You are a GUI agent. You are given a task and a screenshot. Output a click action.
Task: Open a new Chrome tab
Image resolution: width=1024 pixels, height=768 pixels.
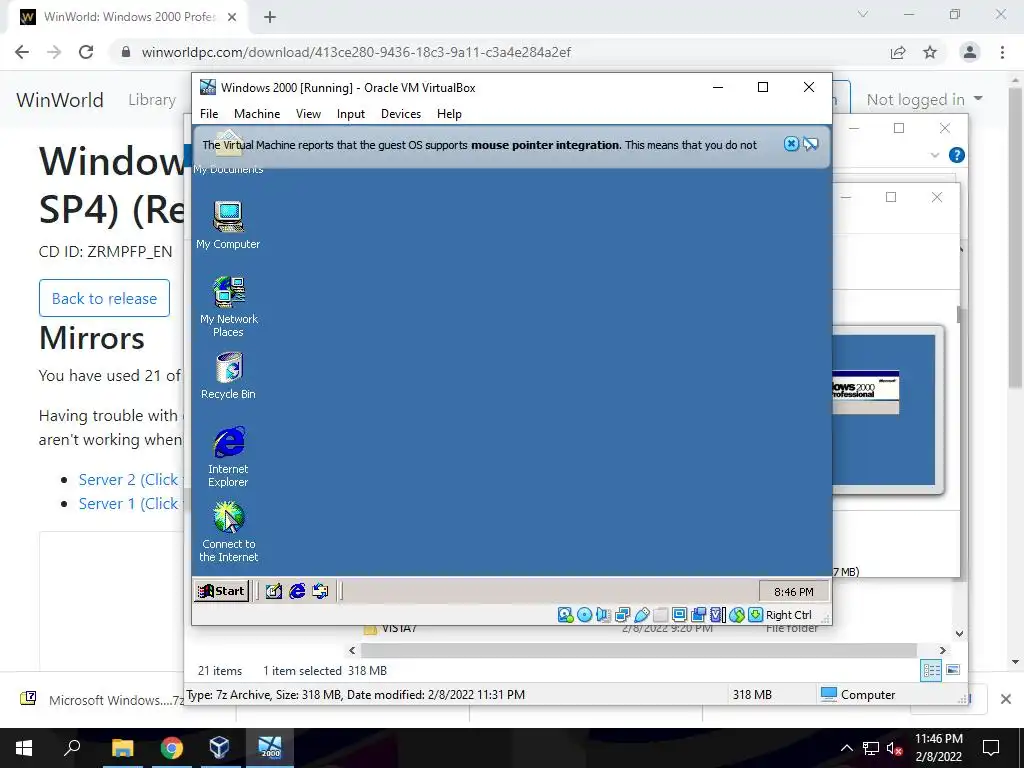click(270, 17)
